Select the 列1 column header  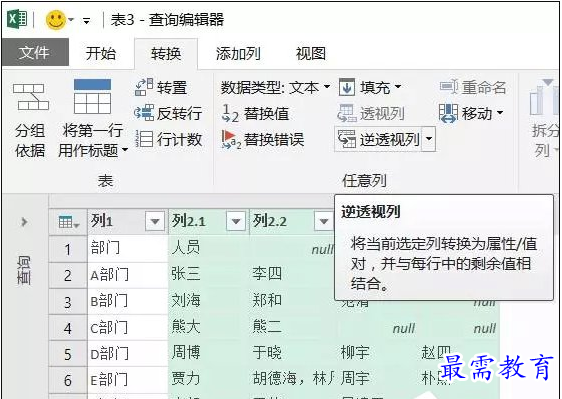point(127,221)
